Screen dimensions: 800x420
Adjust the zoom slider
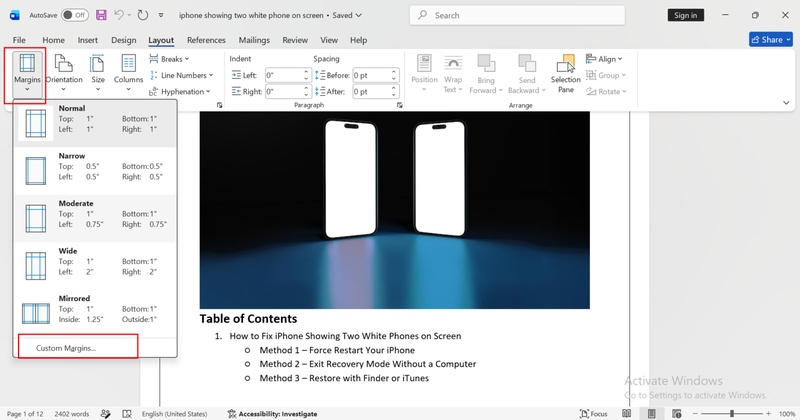(x=732, y=414)
